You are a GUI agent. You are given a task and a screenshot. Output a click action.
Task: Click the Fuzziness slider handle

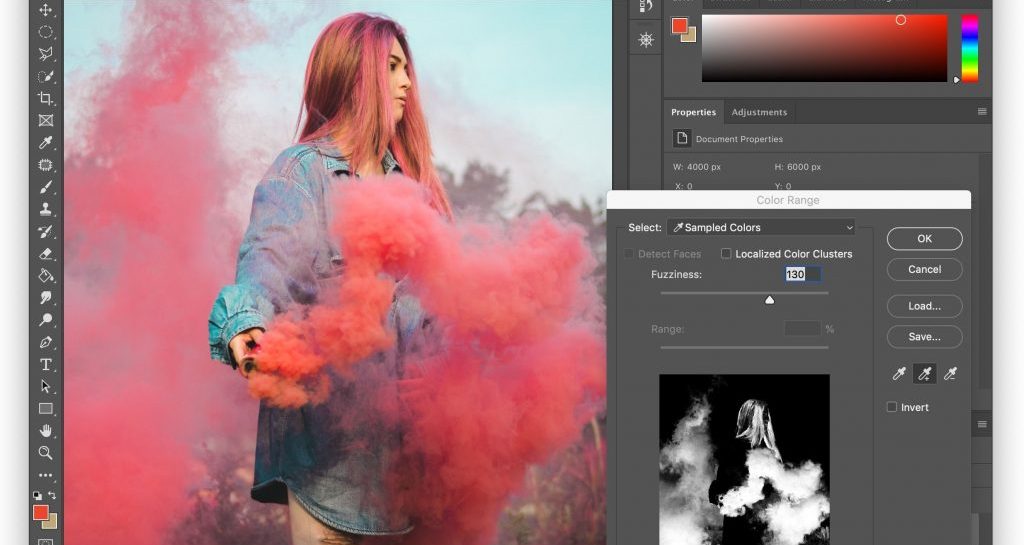[769, 299]
